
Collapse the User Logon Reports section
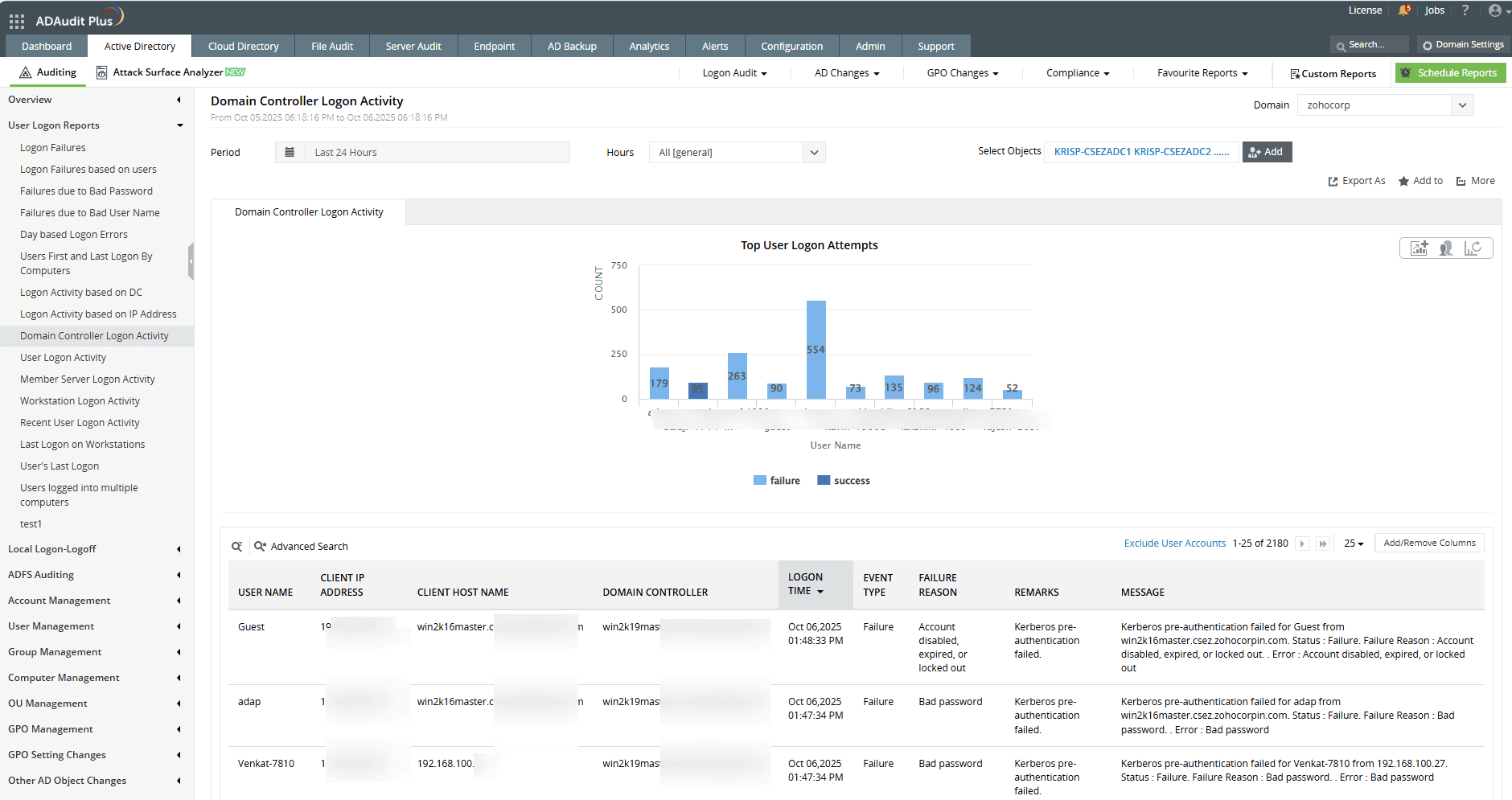click(x=179, y=125)
